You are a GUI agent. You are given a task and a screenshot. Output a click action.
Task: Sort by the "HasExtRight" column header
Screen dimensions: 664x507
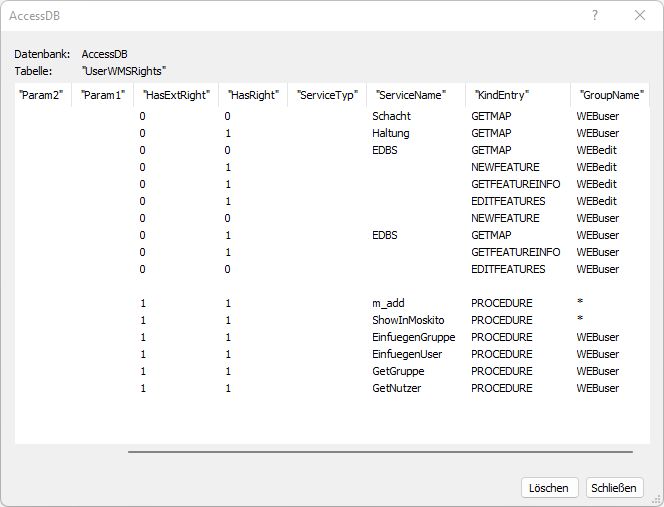click(x=176, y=95)
